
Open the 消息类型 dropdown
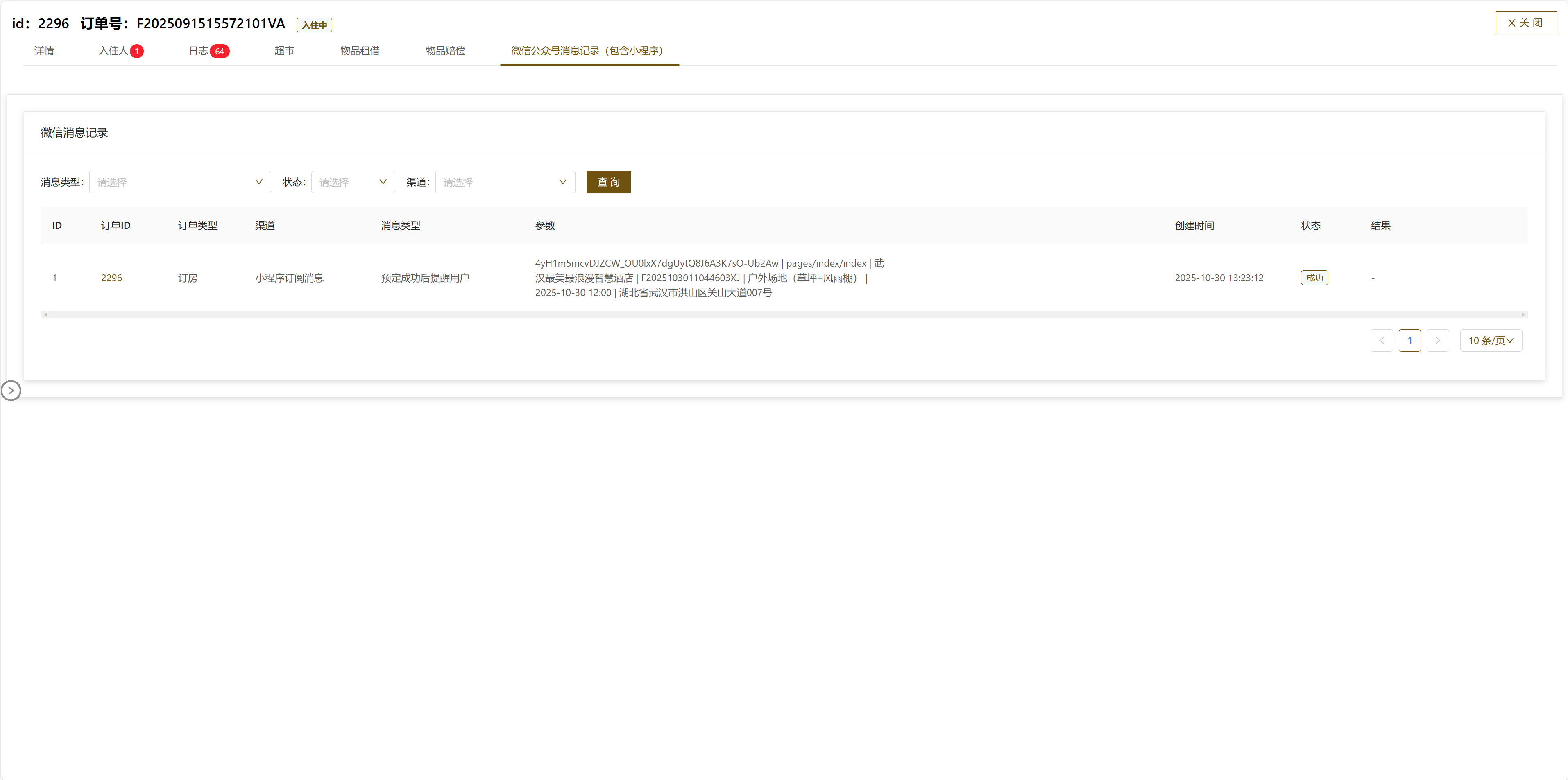179,182
